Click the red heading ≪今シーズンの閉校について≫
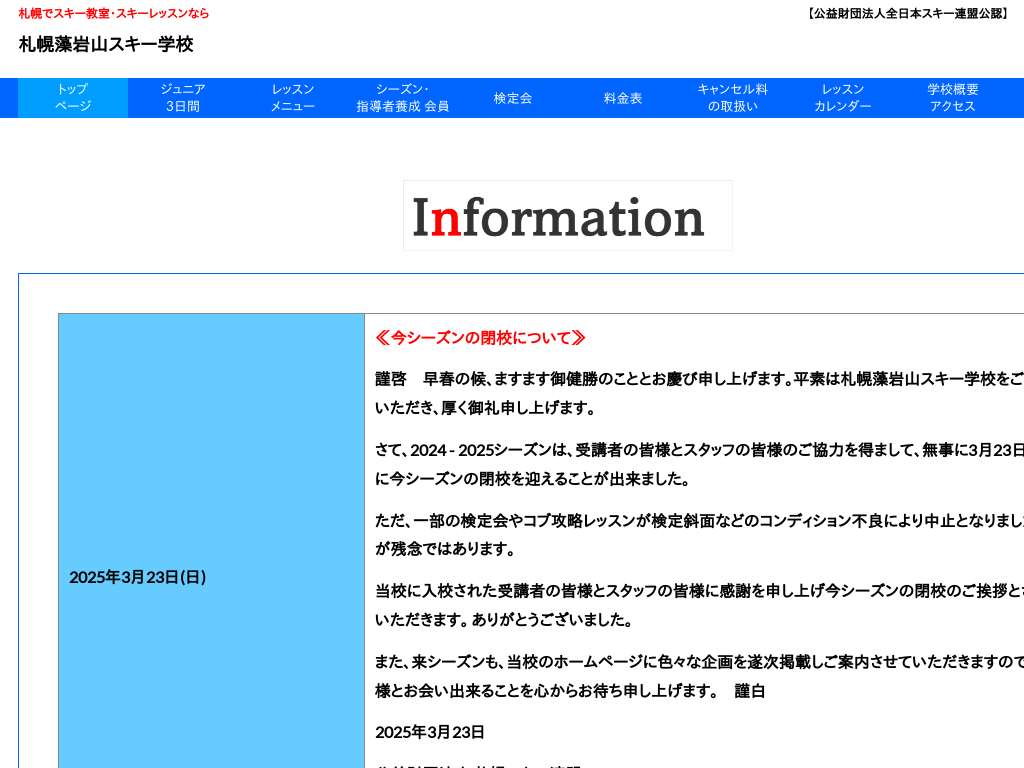The height and width of the screenshot is (768, 1024). coord(480,338)
